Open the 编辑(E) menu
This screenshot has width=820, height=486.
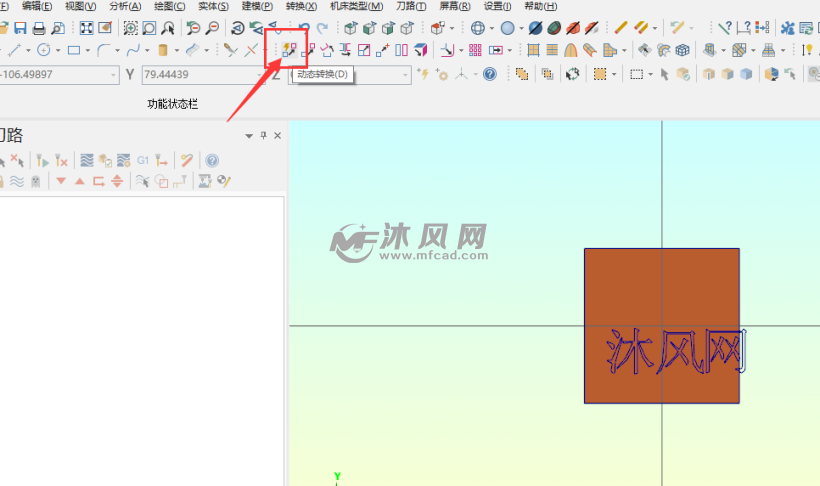click(37, 6)
